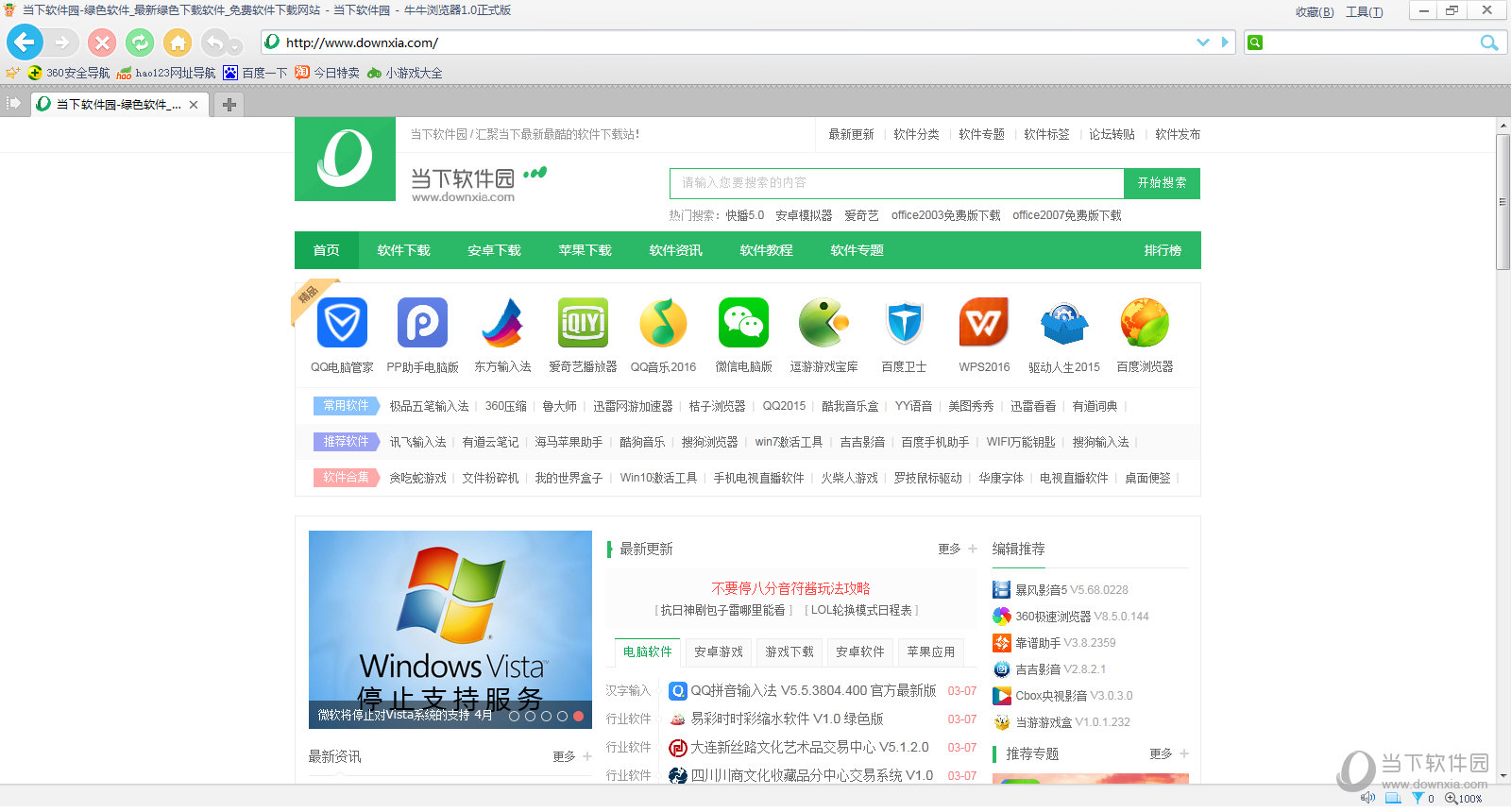Open 逗游游戏宝库 app icon

(x=823, y=323)
